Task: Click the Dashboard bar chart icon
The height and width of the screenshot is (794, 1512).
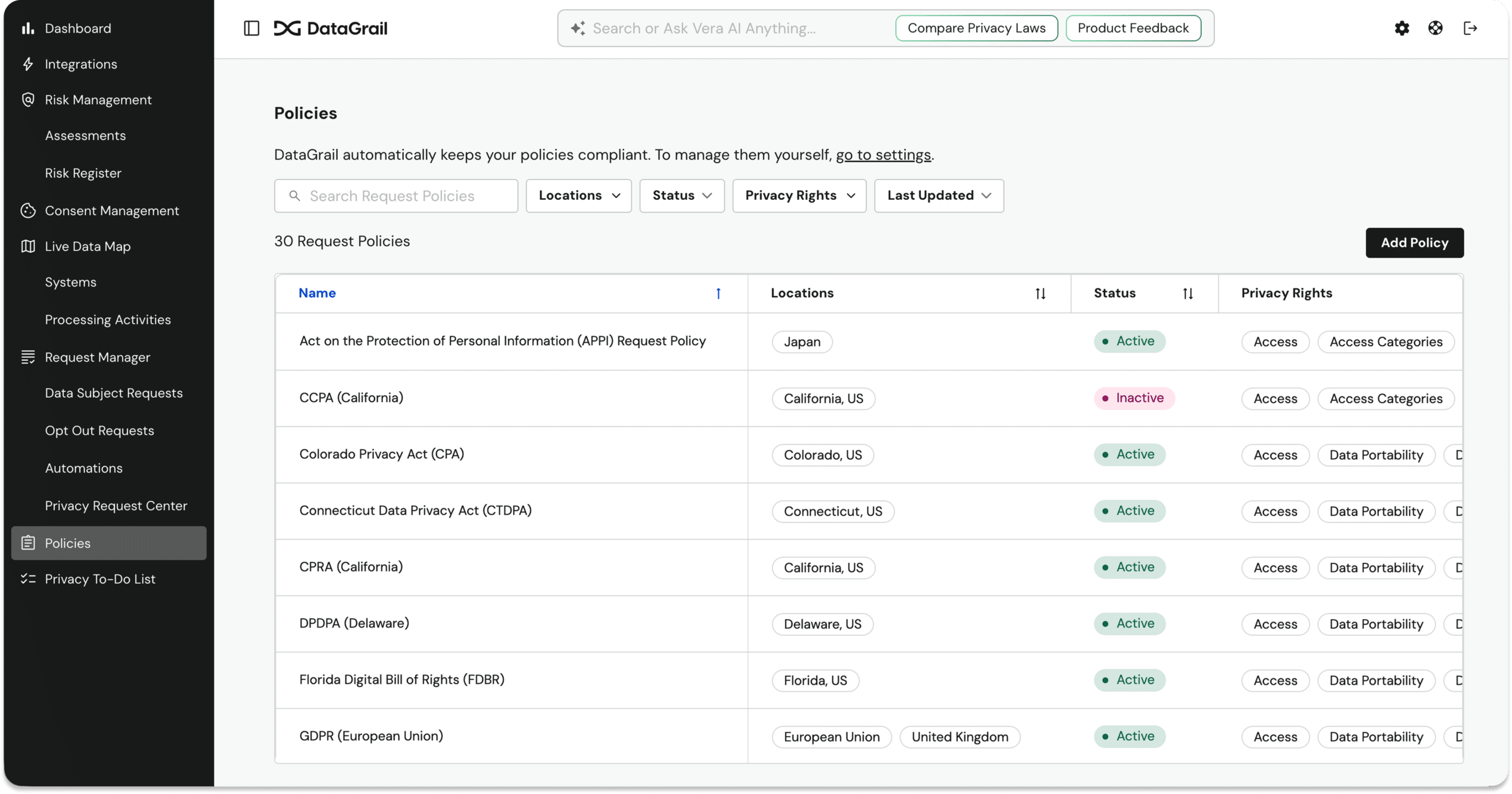Action: point(28,28)
